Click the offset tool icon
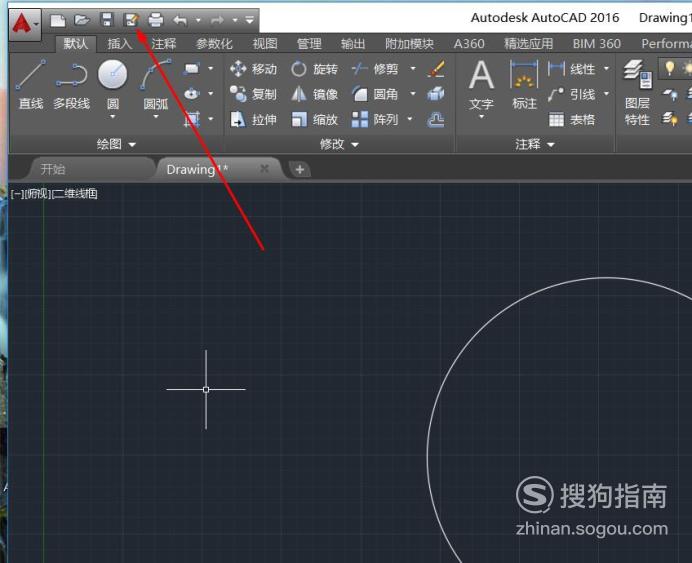692x563 pixels. coord(436,119)
